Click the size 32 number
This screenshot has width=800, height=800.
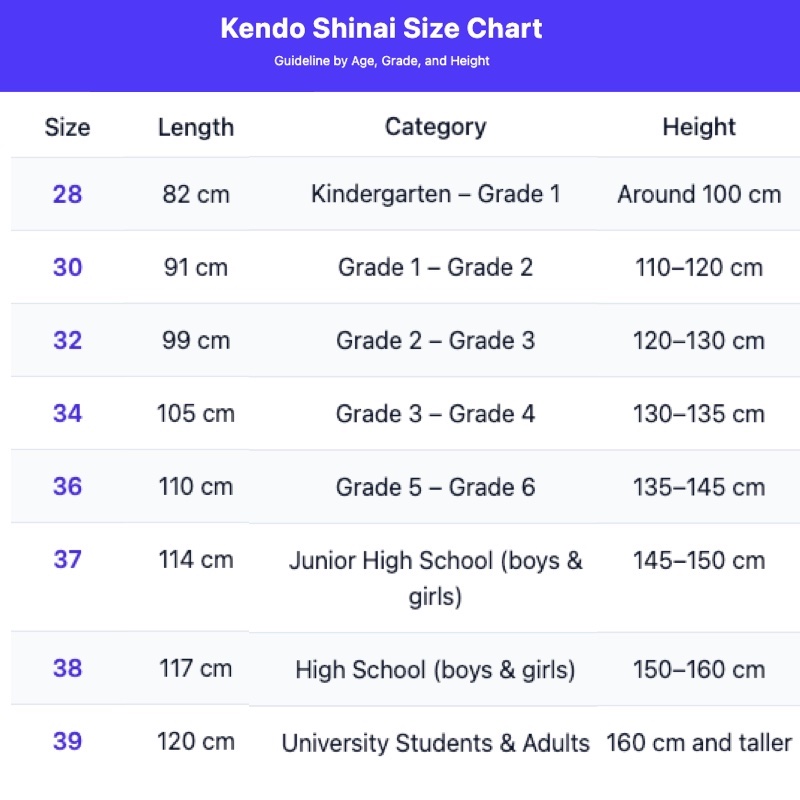coord(67,340)
